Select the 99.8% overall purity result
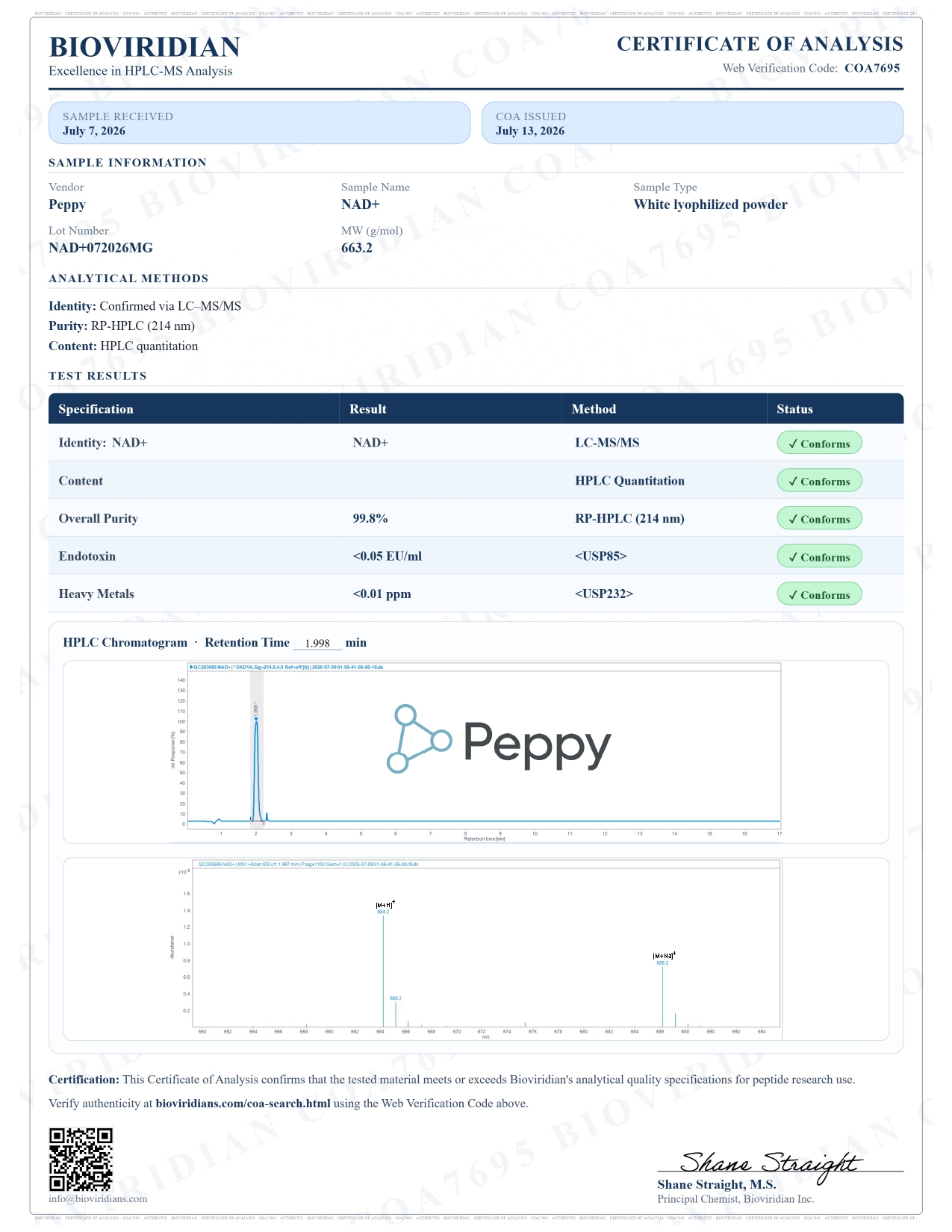 point(370,519)
